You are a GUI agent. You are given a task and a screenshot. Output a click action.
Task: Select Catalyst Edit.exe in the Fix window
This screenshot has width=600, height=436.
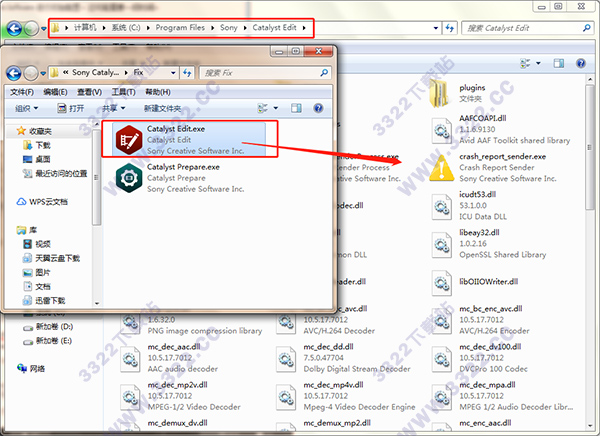point(189,139)
